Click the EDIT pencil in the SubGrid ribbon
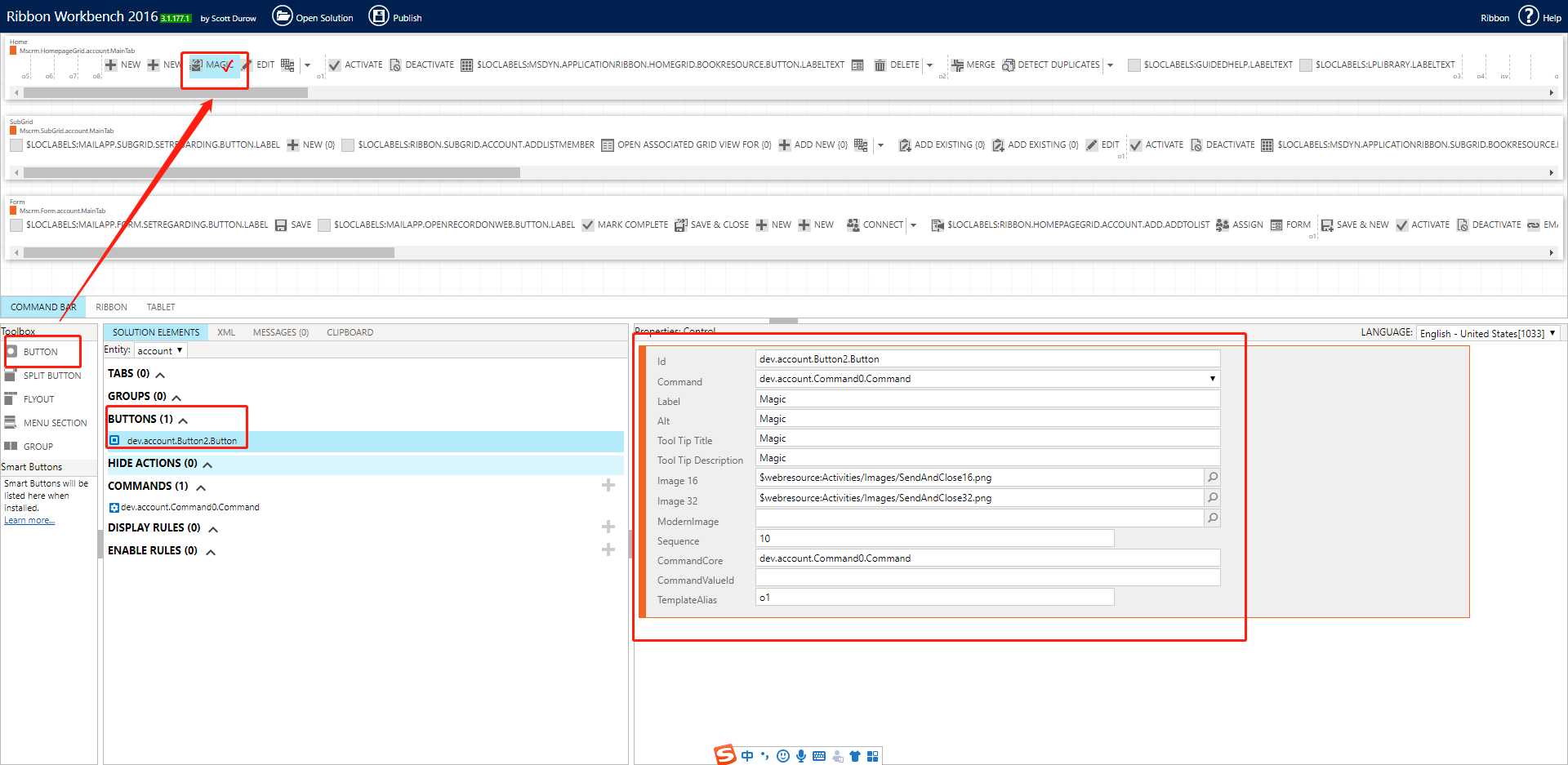The image size is (1568, 765). [1092, 145]
